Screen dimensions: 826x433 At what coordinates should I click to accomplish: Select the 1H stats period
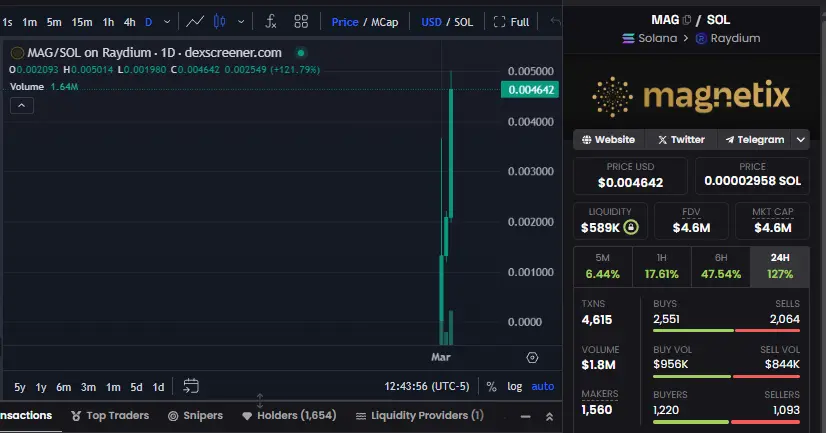pyautogui.click(x=662, y=267)
